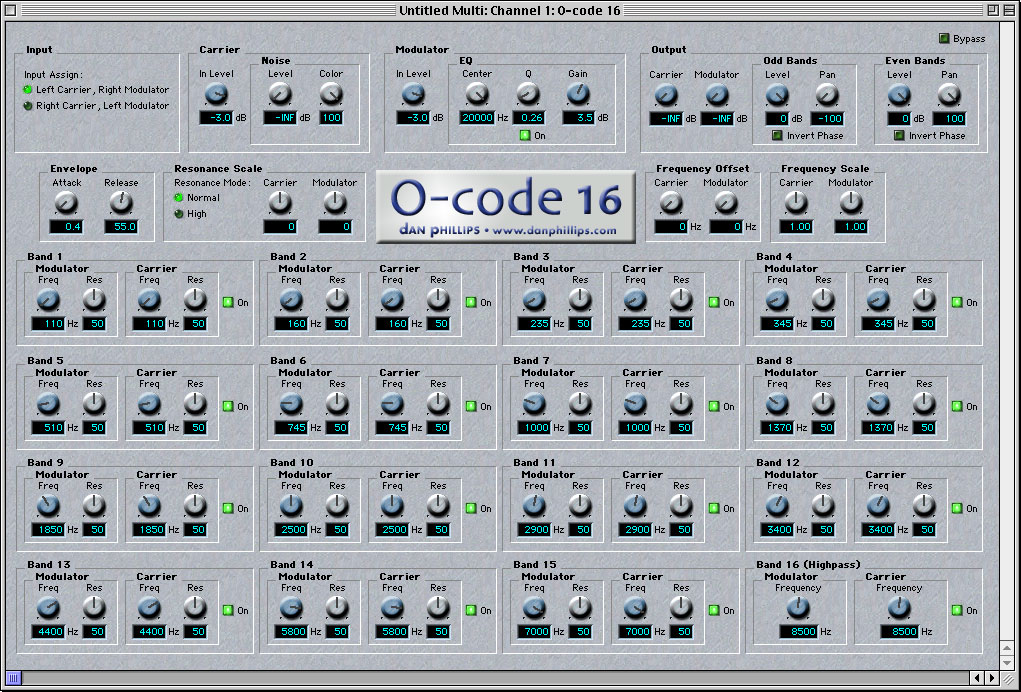Viewport: 1021px width, 692px height.
Task: Click the O-code 16 logo banner
Action: [x=506, y=207]
